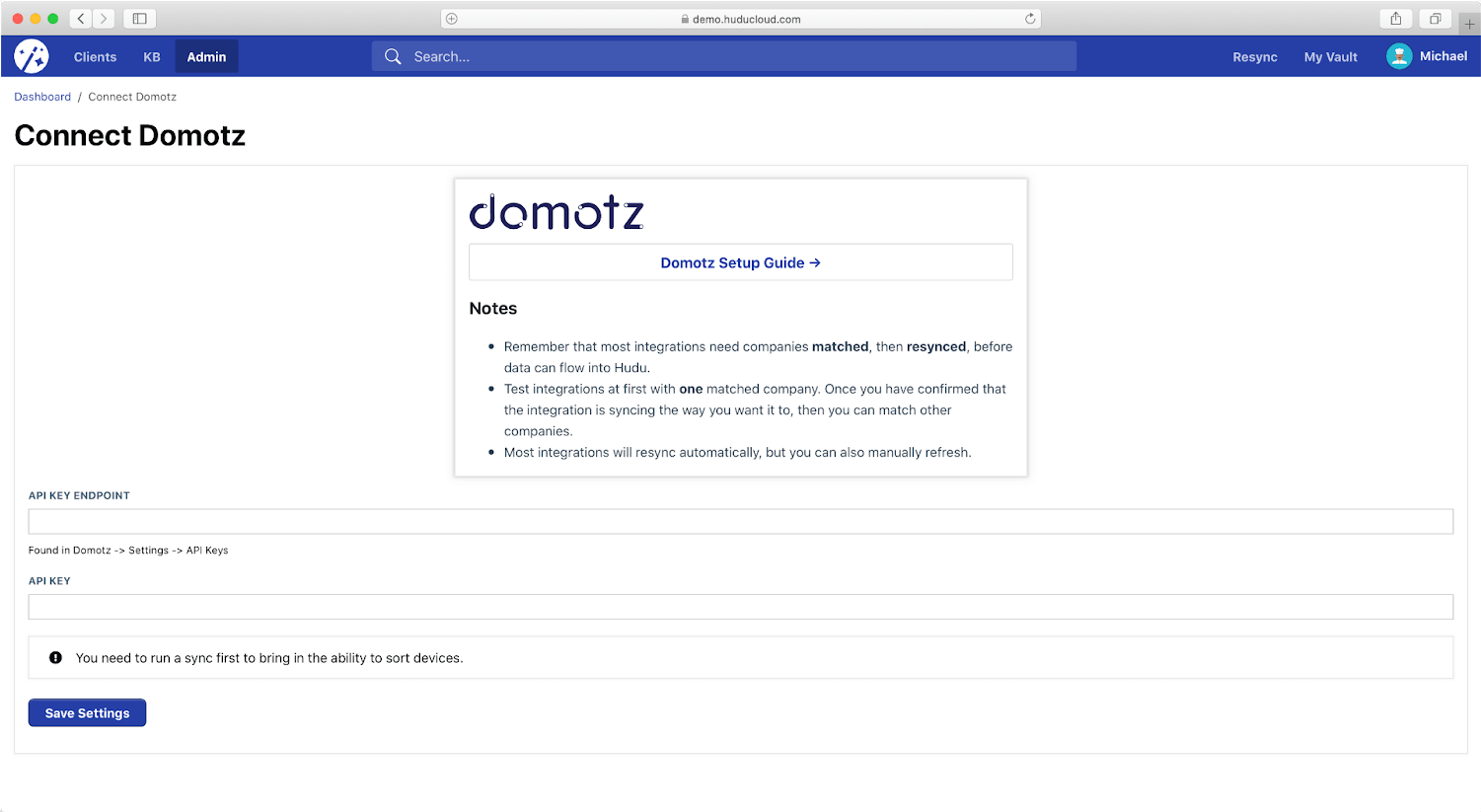The image size is (1481, 812).
Task: Click Resync in the top bar
Action: (x=1255, y=57)
